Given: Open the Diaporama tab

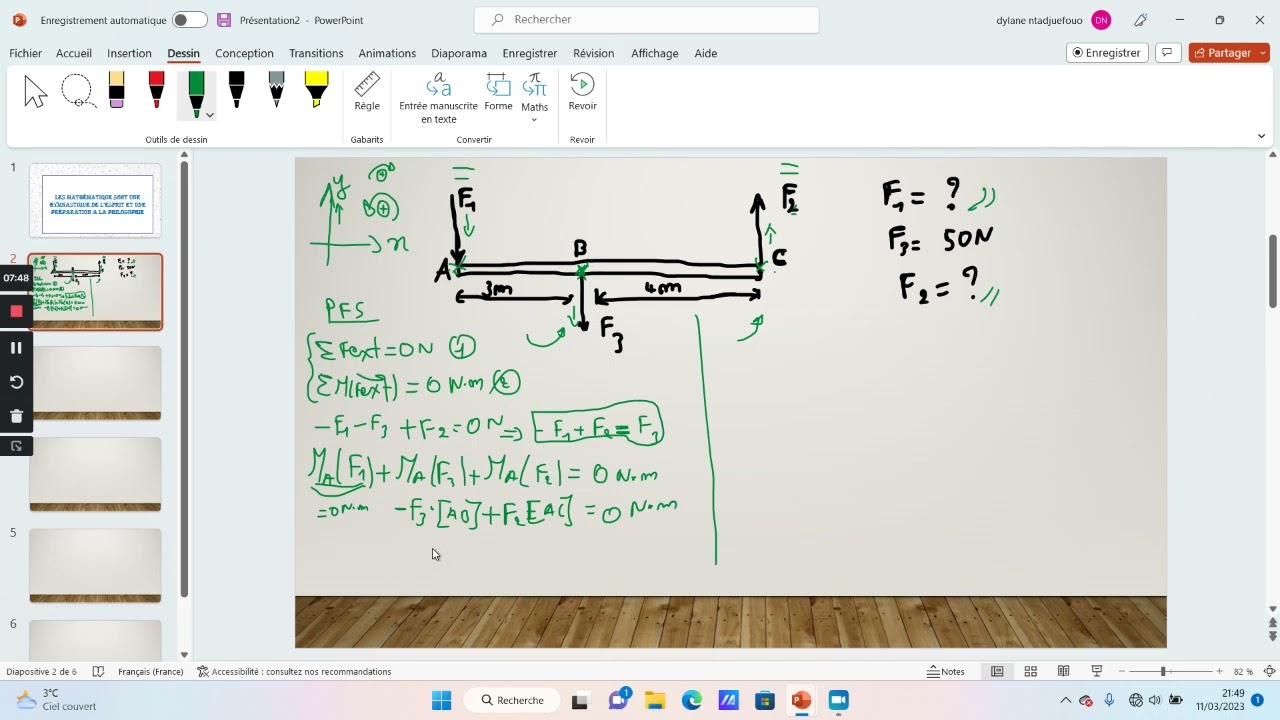Looking at the screenshot, I should [459, 53].
